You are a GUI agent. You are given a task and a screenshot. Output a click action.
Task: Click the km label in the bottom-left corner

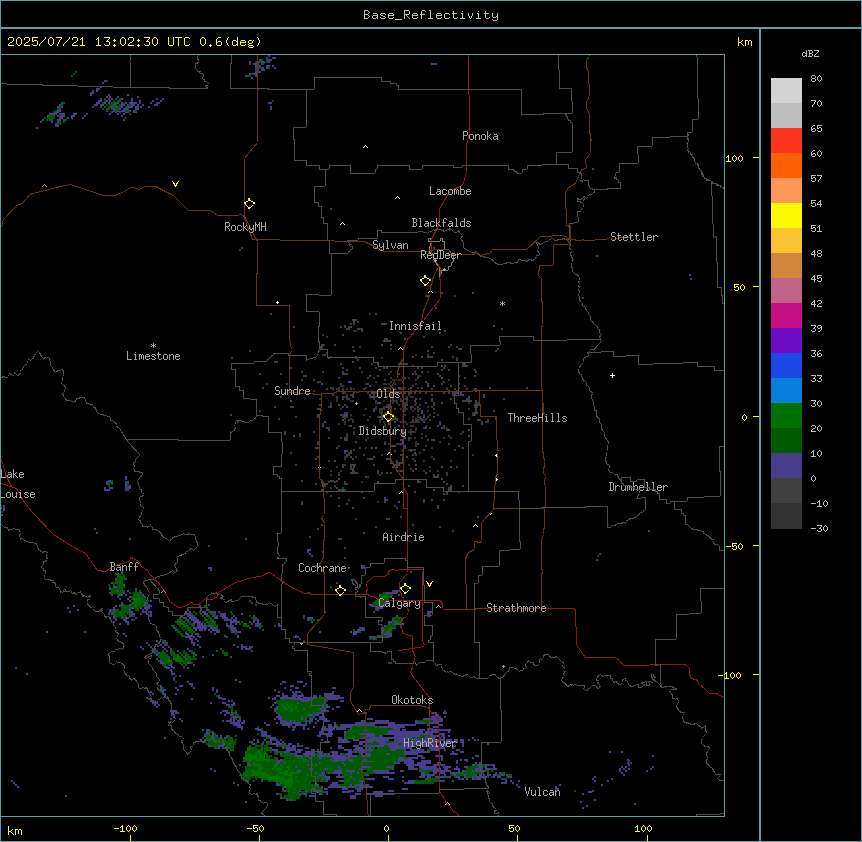pos(15,830)
